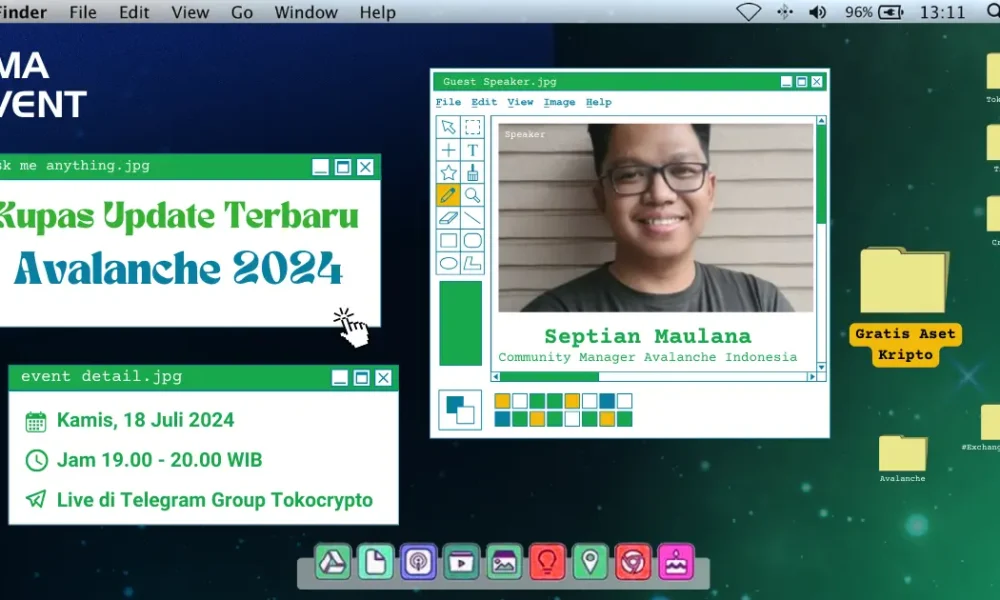Open the Image menu in the Guest Speaker window
This screenshot has height=600, width=1000.
click(x=559, y=102)
